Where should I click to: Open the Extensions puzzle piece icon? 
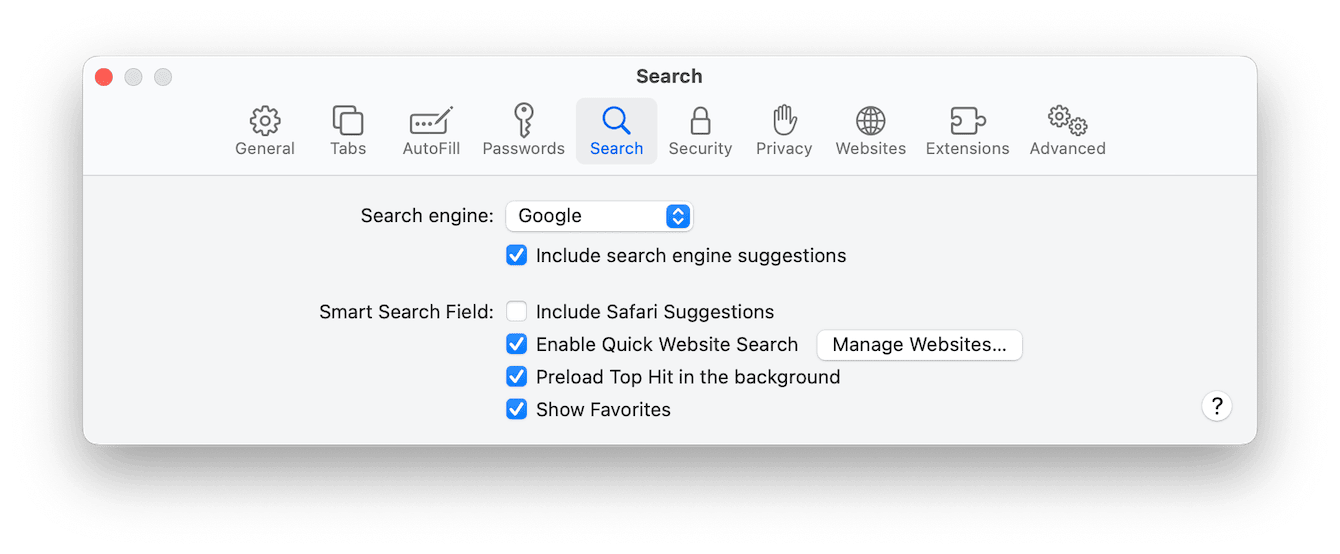click(x=967, y=121)
